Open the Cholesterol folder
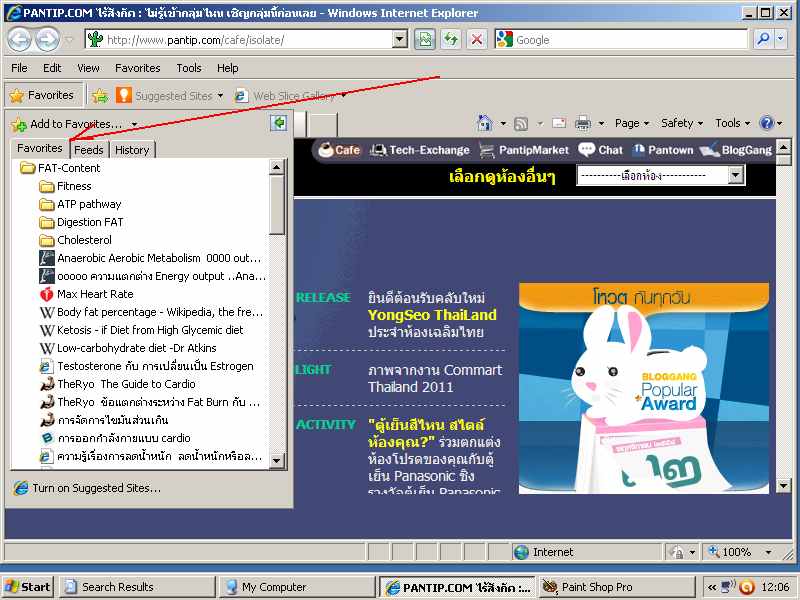The width and height of the screenshot is (800, 600). coord(75,240)
